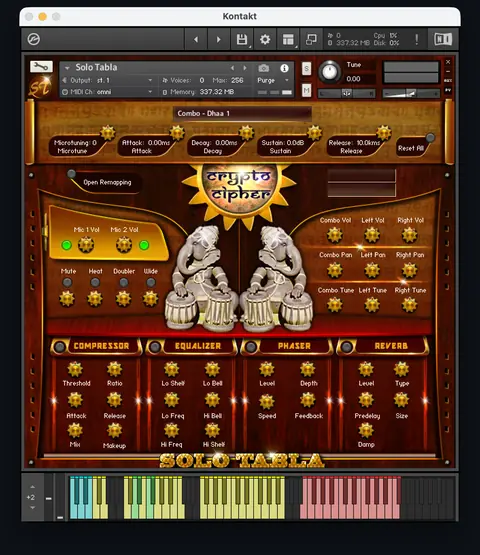Click the reverb Predelay knob
Image resolution: width=480 pixels, height=555 pixels.
click(x=366, y=400)
